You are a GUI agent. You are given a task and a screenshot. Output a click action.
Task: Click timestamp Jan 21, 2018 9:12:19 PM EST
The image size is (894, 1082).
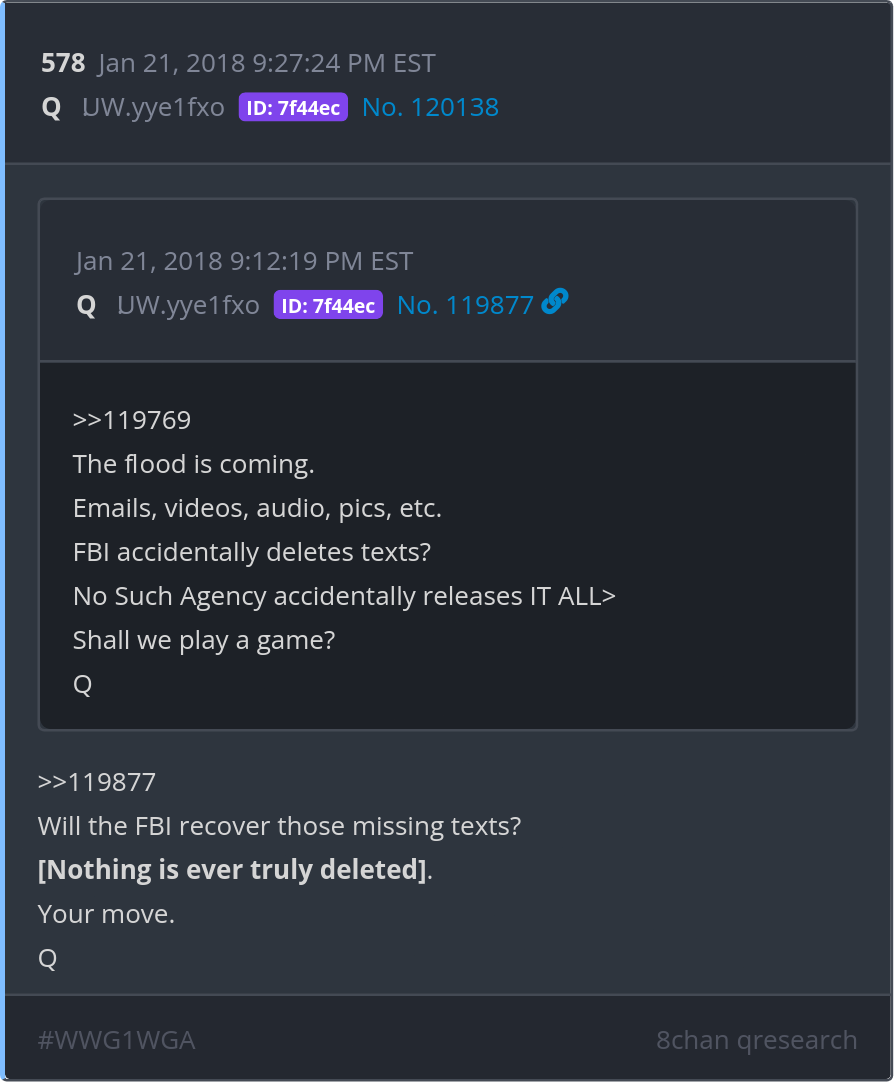[244, 262]
